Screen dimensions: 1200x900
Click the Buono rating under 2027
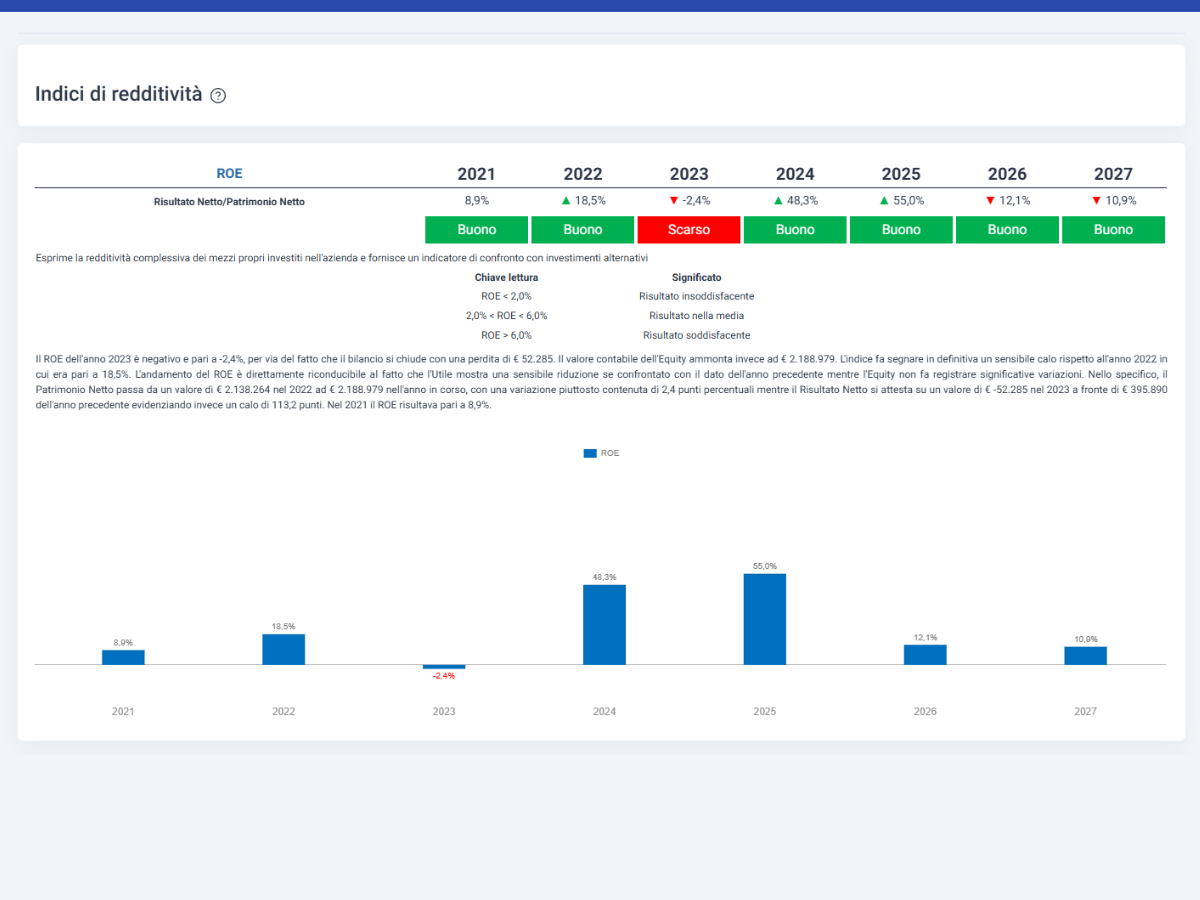(x=1113, y=229)
